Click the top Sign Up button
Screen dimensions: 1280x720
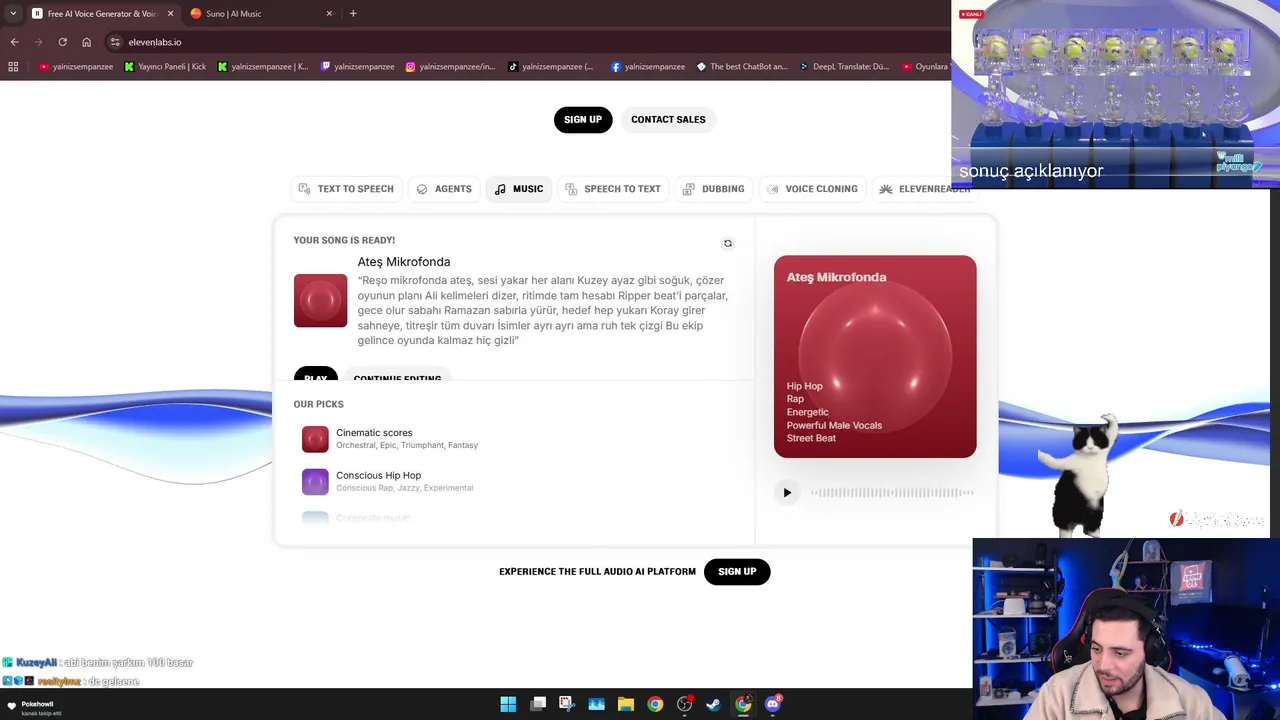583,119
